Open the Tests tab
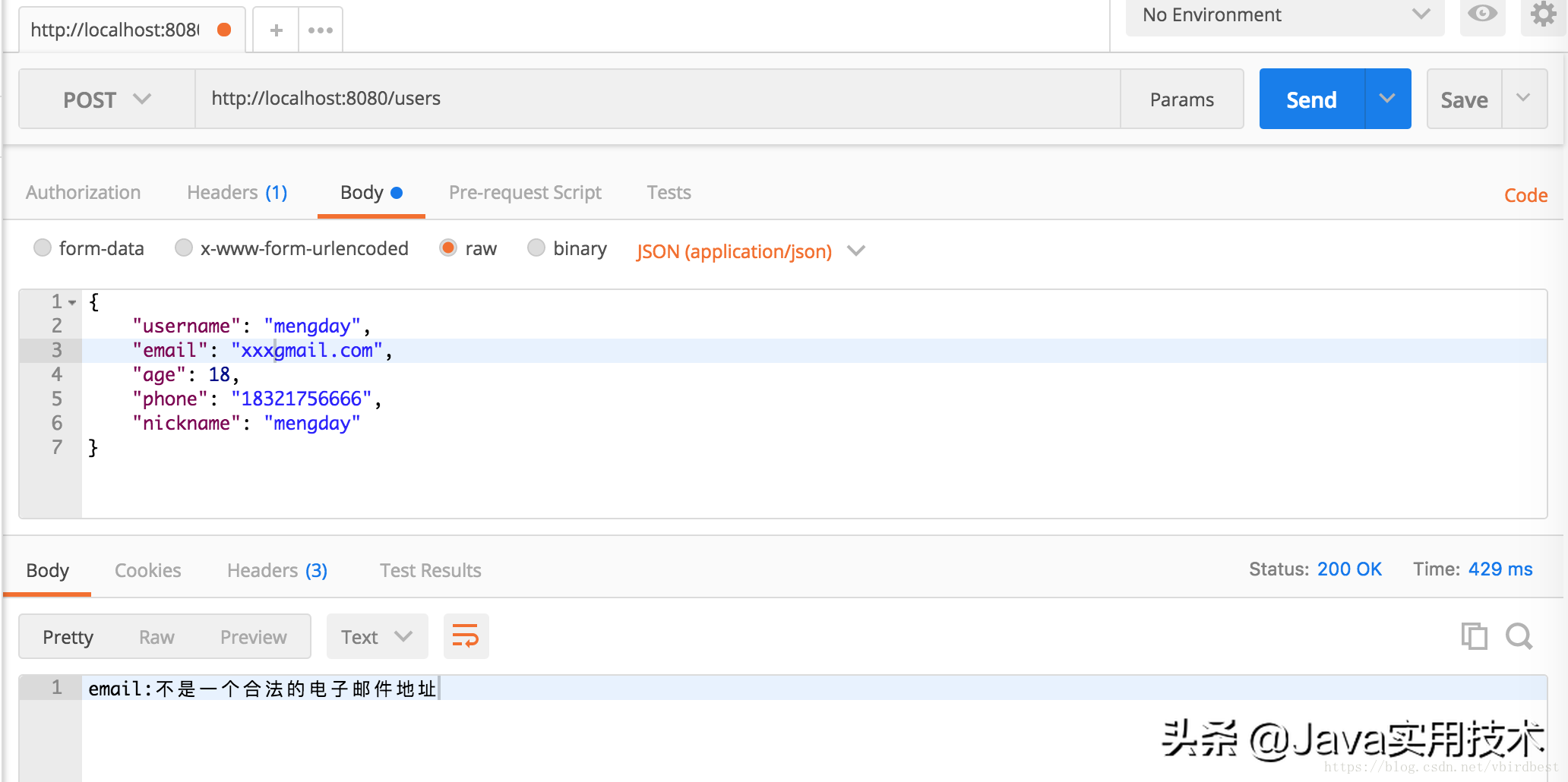This screenshot has width=1568, height=782. tap(669, 192)
